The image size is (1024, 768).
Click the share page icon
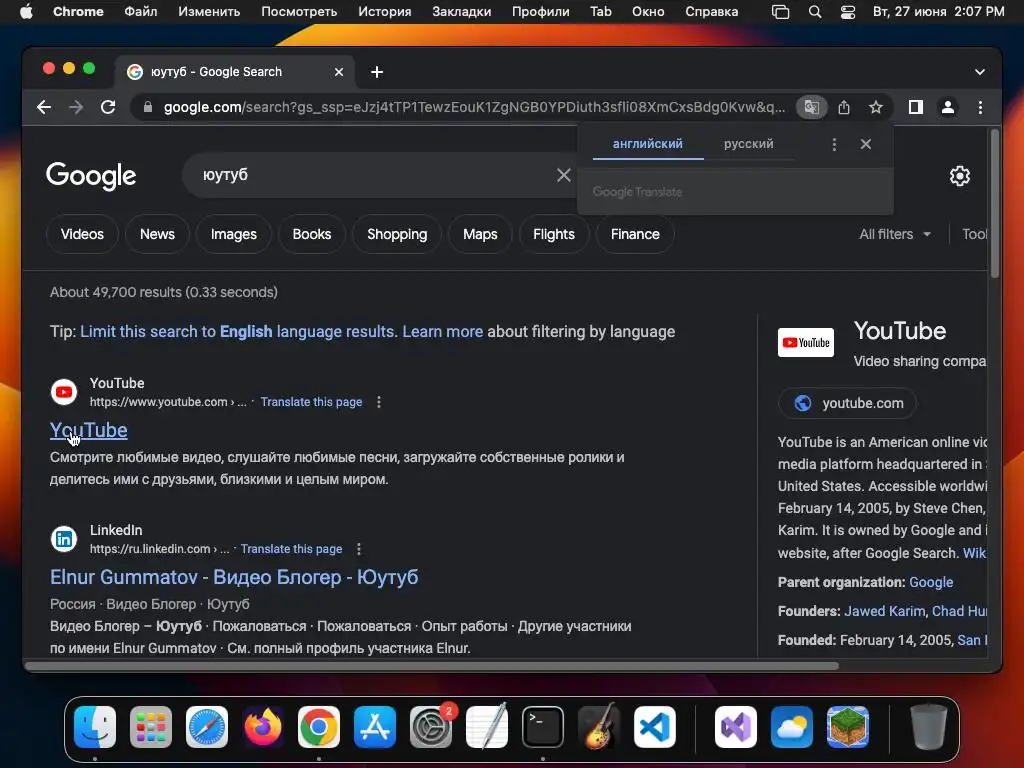click(844, 107)
